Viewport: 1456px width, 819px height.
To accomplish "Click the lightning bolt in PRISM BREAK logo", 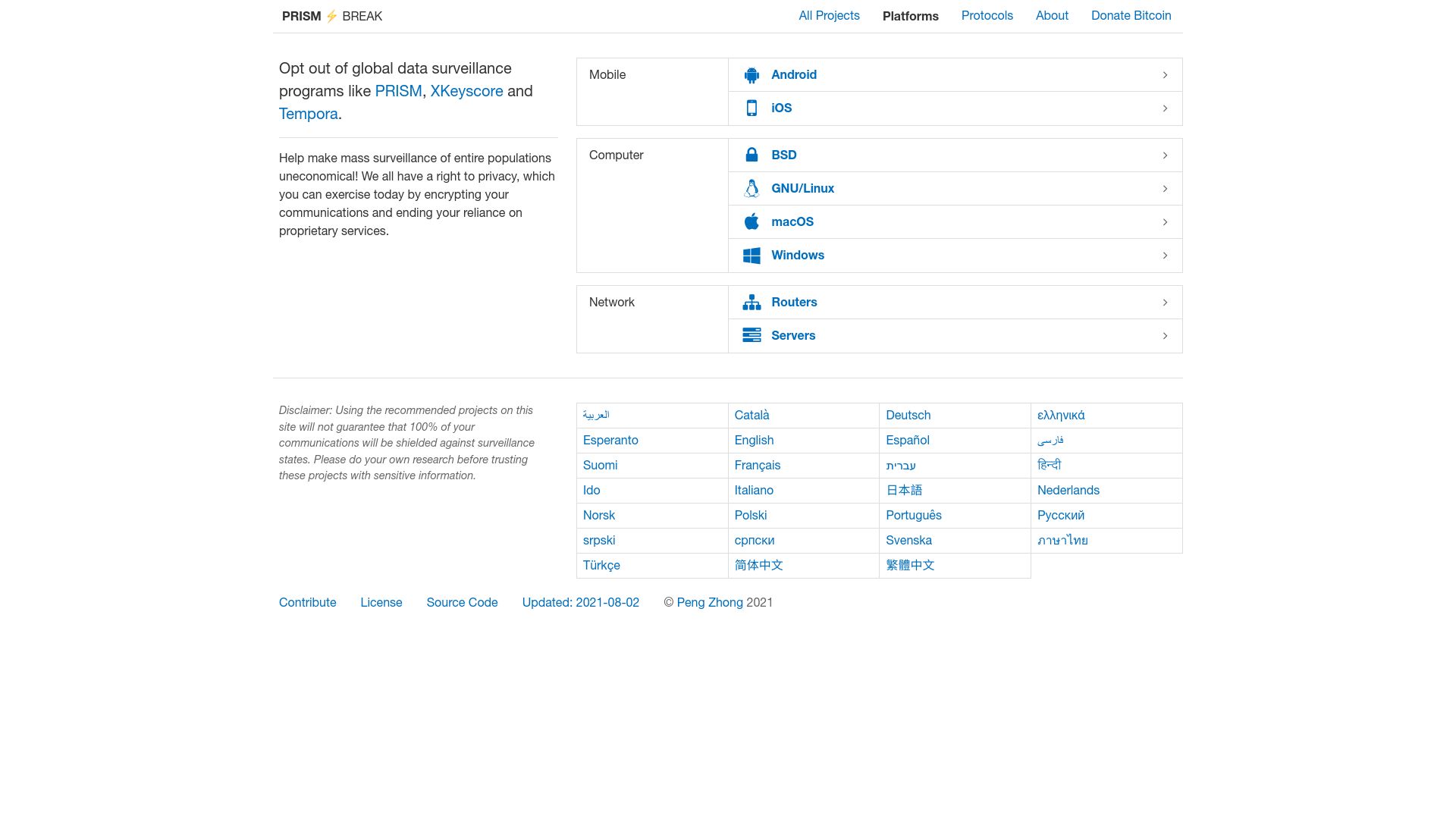I will (x=331, y=16).
